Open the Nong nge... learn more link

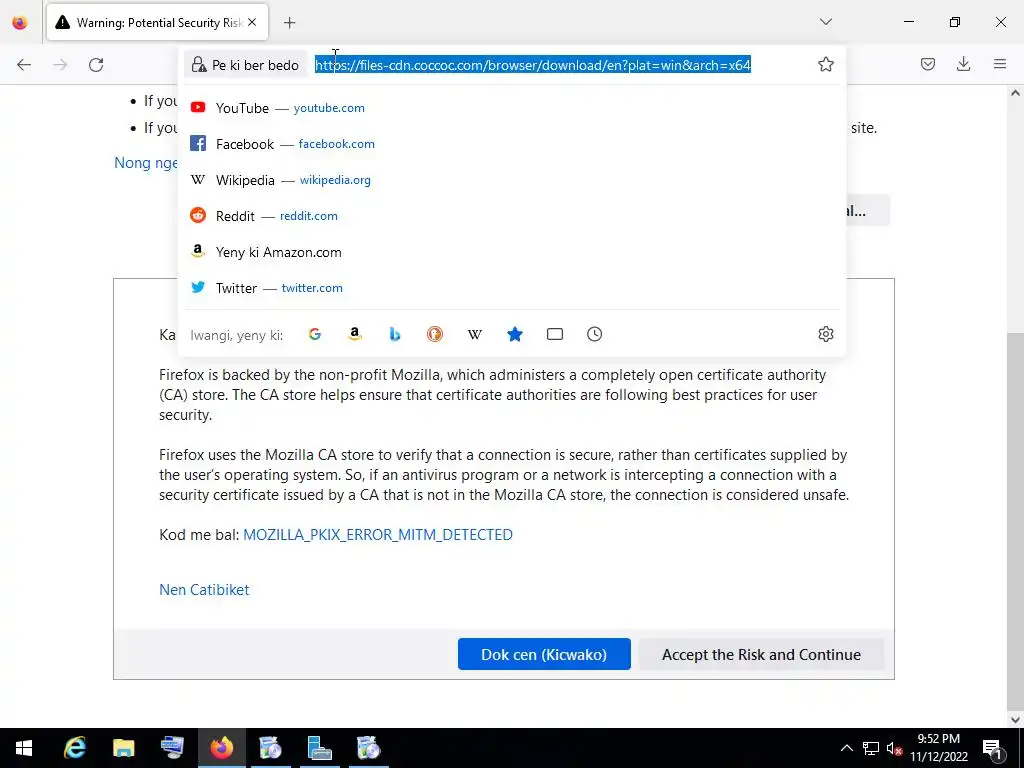point(146,163)
